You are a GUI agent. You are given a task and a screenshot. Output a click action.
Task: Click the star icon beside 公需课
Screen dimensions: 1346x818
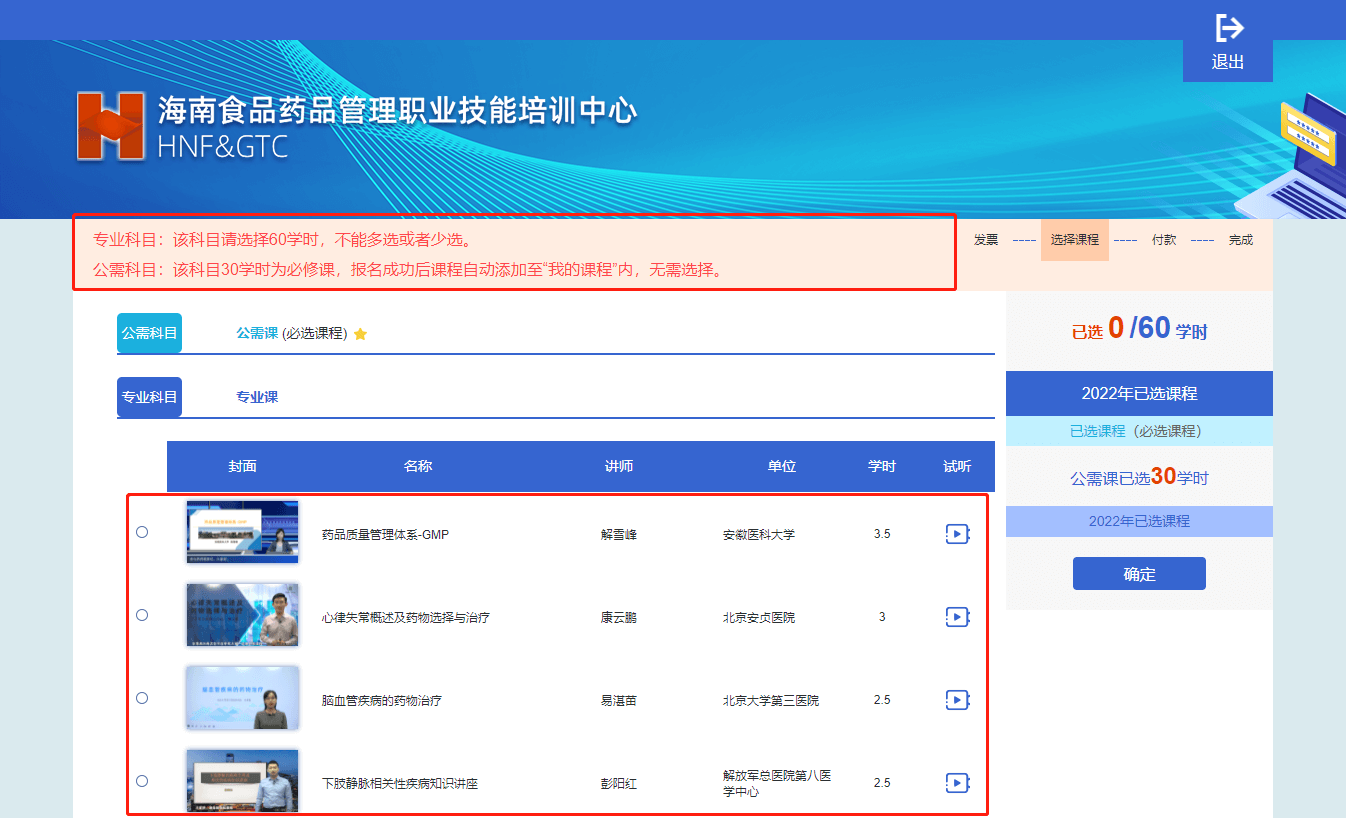361,334
